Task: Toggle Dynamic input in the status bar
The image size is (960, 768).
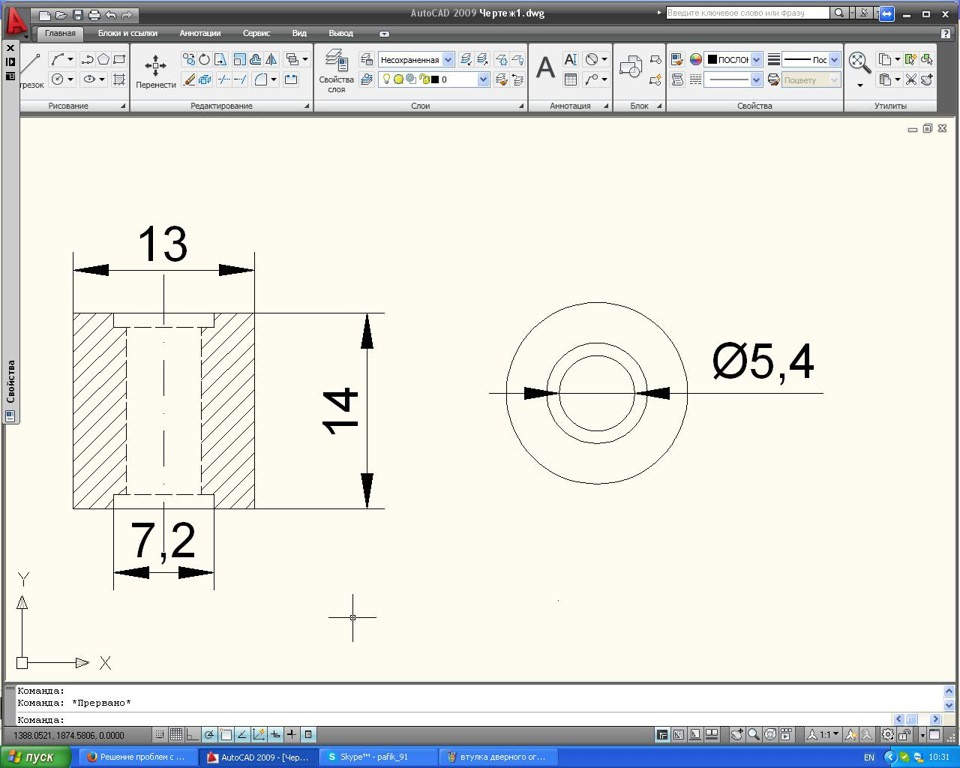Action: [276, 734]
